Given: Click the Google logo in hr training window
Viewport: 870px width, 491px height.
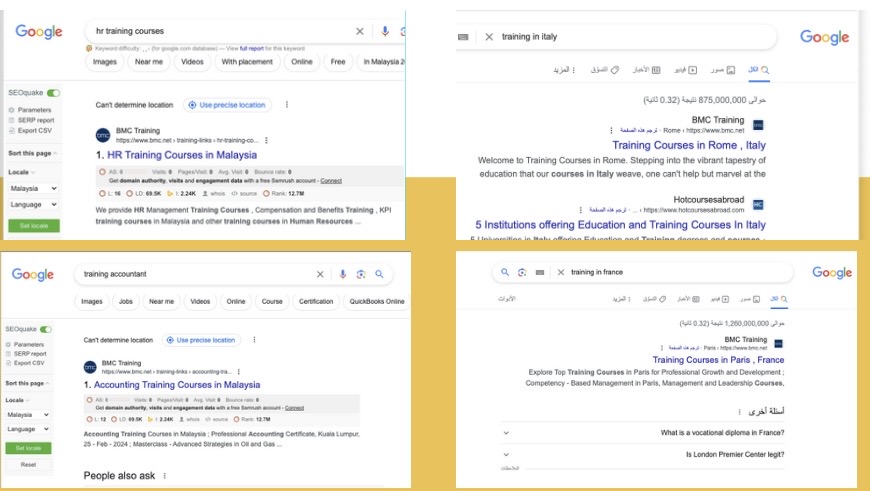Looking at the screenshot, I should pos(39,32).
